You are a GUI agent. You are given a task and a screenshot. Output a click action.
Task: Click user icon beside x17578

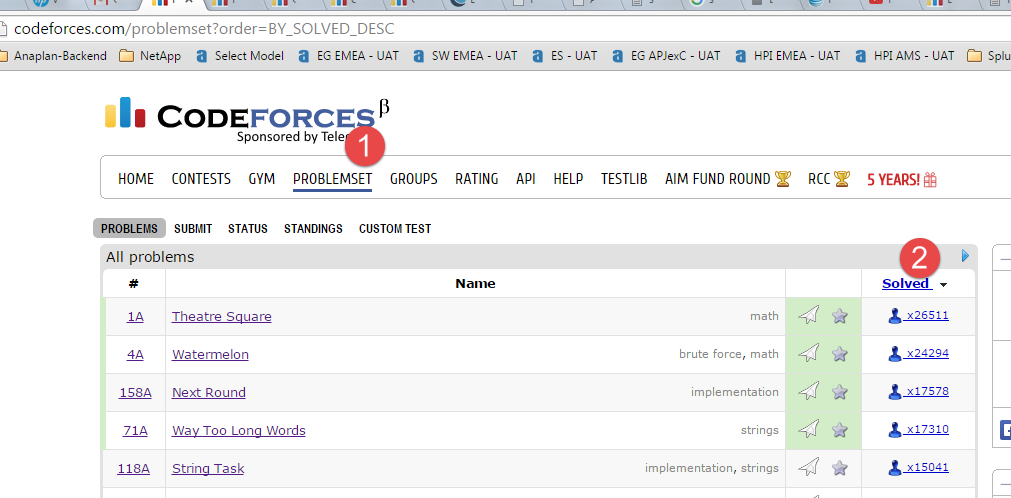point(894,392)
